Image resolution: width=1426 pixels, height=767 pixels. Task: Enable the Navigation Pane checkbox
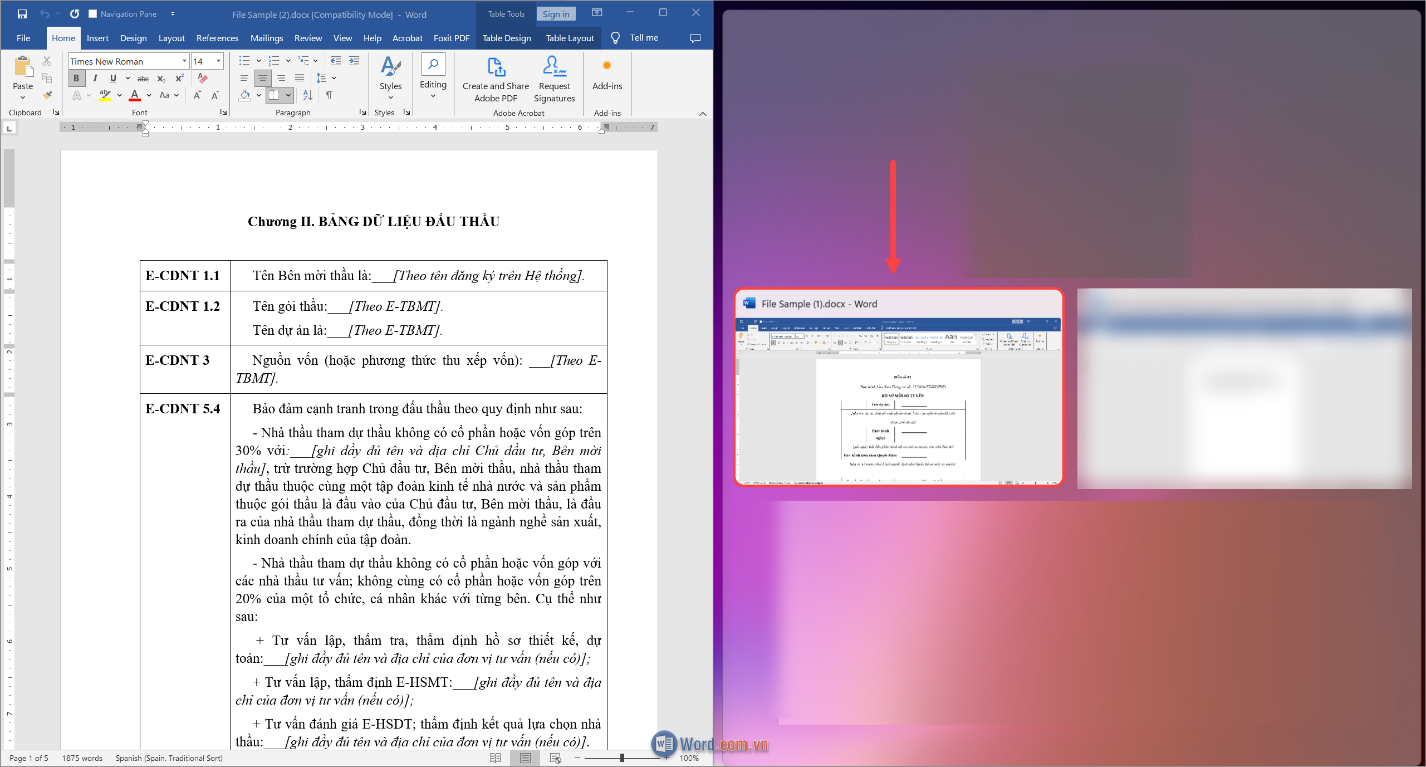coord(93,14)
